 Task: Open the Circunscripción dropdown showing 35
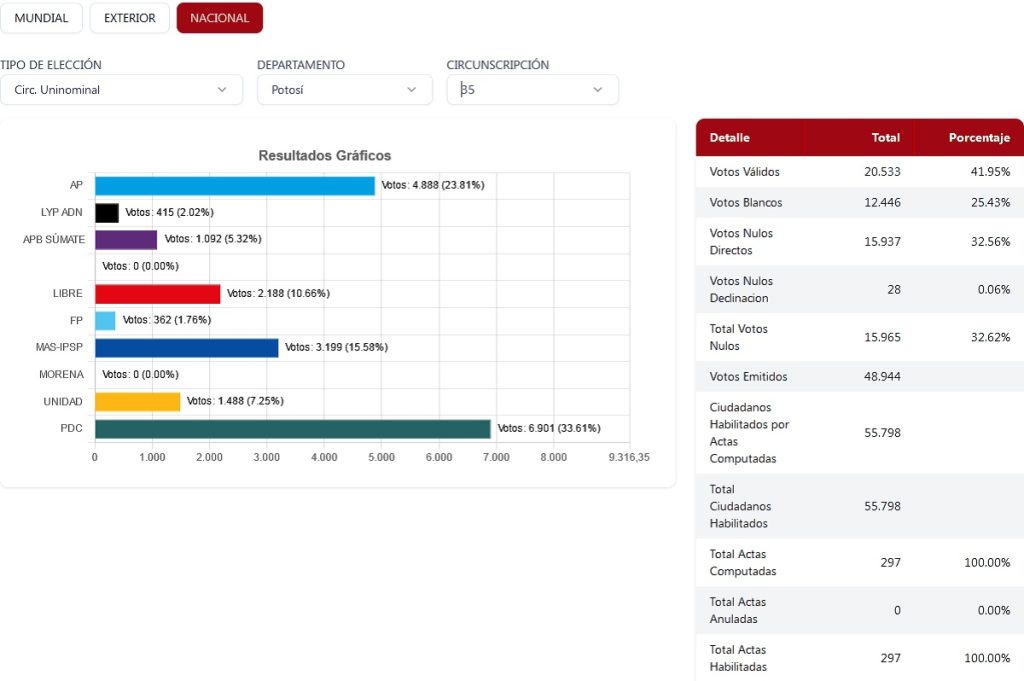(532, 90)
